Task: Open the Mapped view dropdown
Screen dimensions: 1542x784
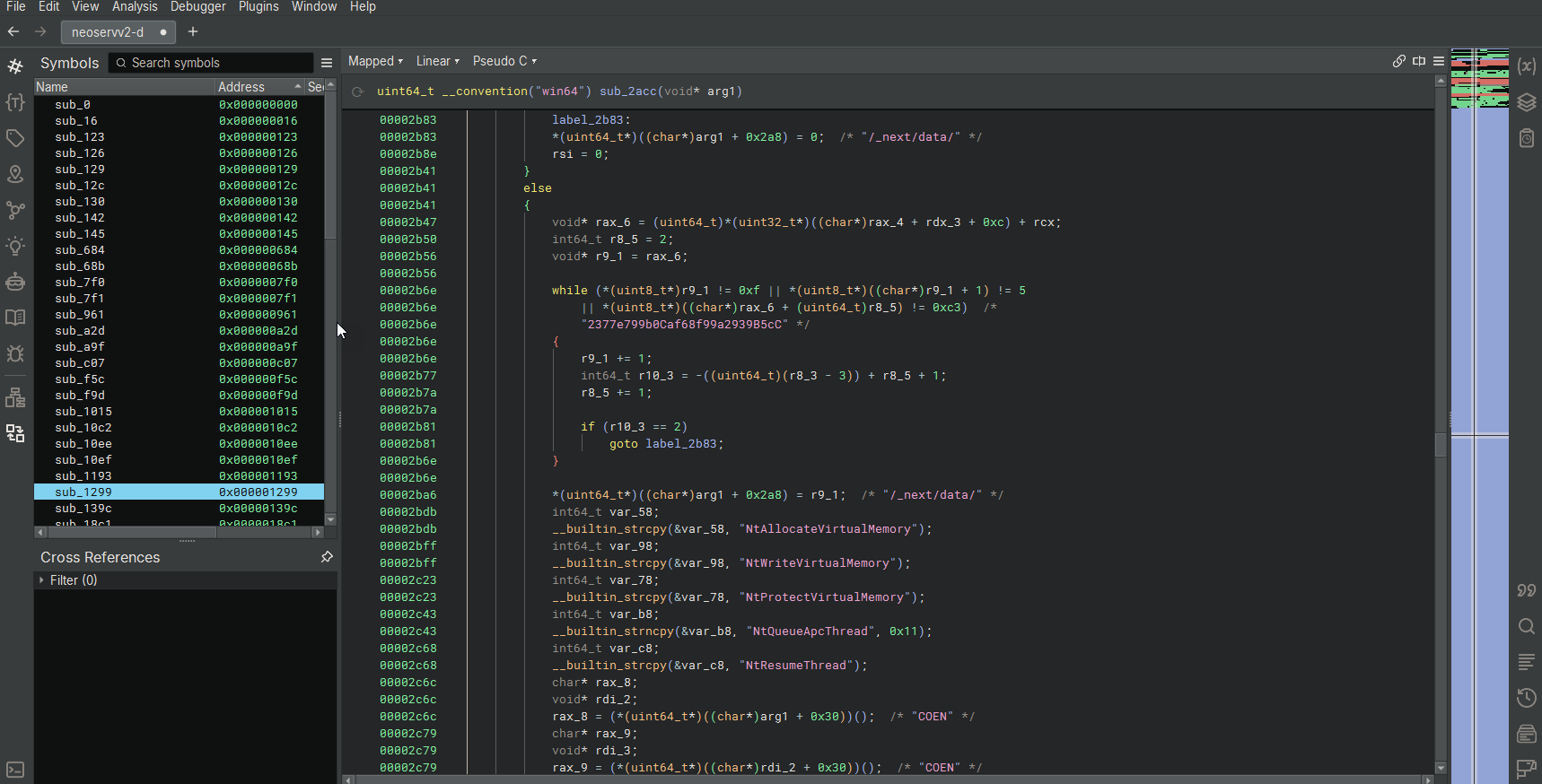Action: pyautogui.click(x=375, y=61)
